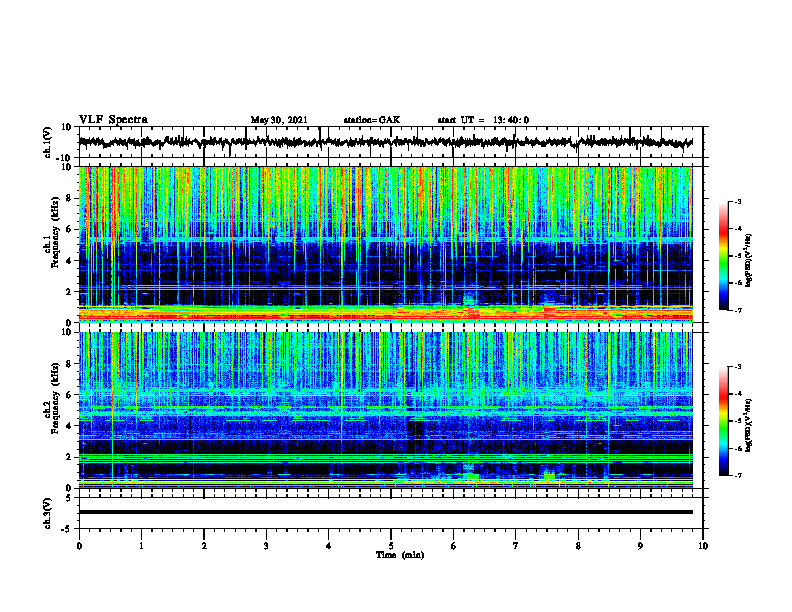The image size is (792, 612).
Task: Click tick label '6' on the Time axis
Action: coord(453,546)
